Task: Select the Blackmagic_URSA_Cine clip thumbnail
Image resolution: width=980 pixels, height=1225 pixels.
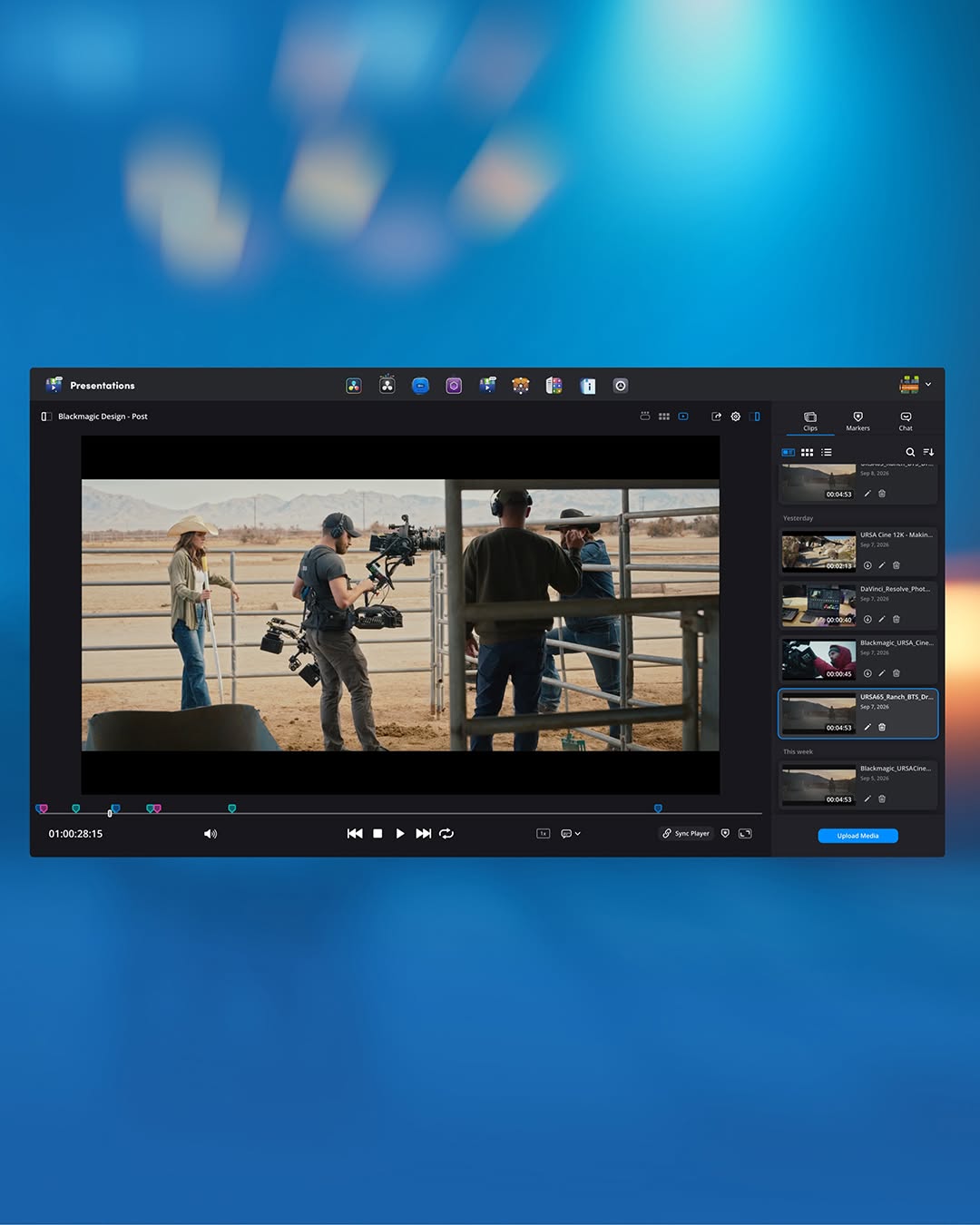Action: pyautogui.click(x=818, y=660)
